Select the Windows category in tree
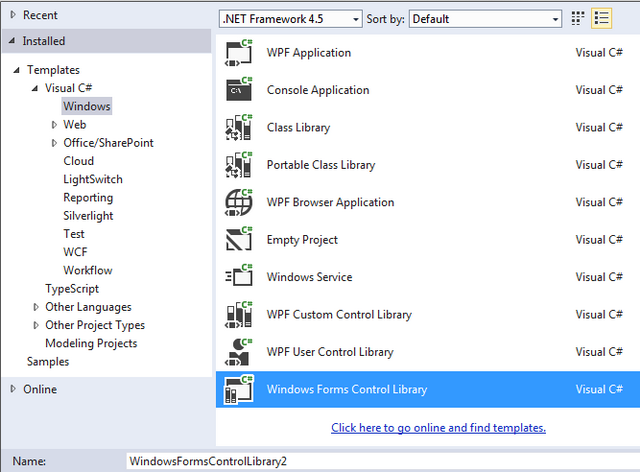The image size is (640, 472). point(87,106)
